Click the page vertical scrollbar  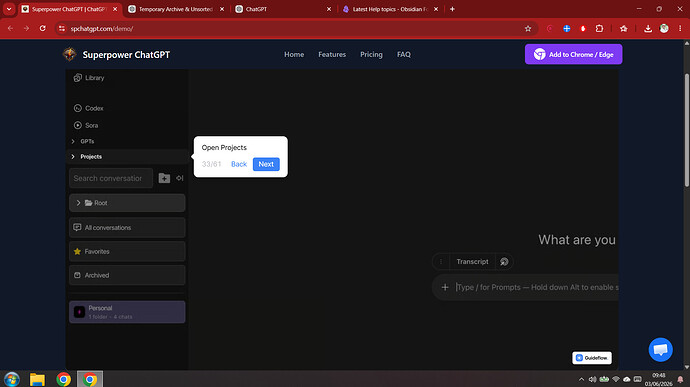coord(686,130)
